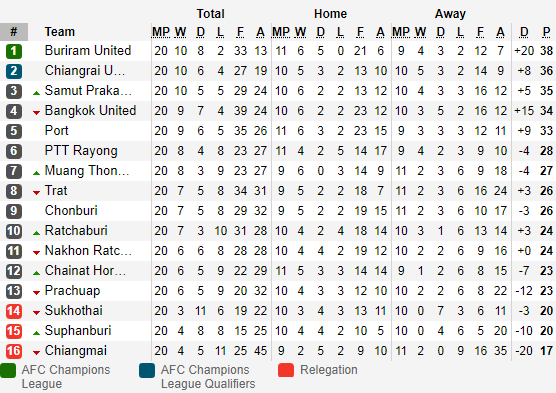Click the red down arrow beside Trat
This screenshot has width=556, height=393.
click(x=36, y=193)
